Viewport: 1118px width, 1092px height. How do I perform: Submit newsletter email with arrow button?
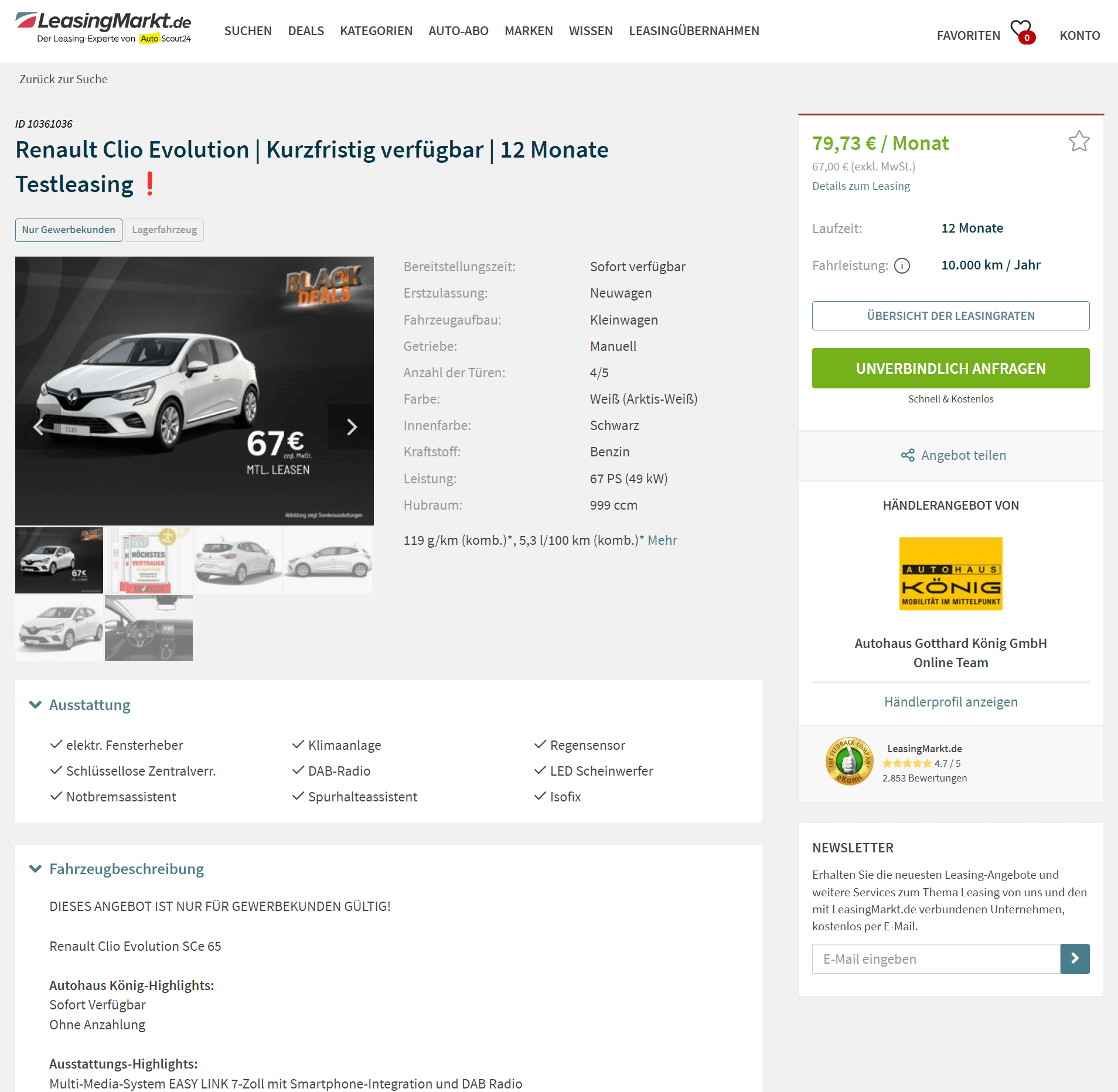click(x=1075, y=958)
